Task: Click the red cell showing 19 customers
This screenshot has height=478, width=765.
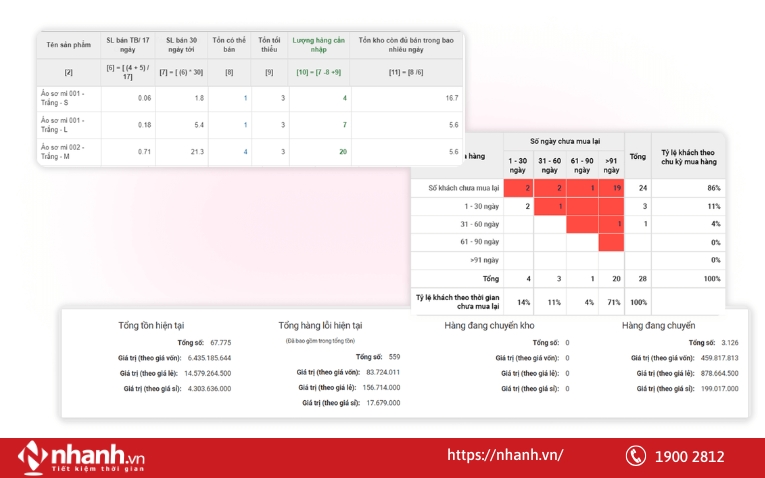Action: (611, 188)
